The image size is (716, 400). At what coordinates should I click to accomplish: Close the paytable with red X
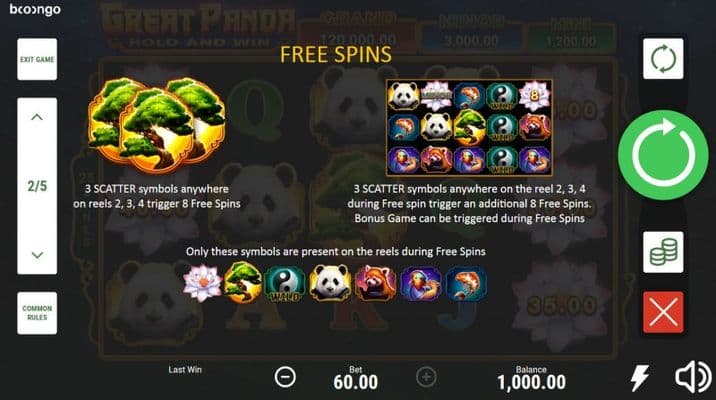click(663, 312)
